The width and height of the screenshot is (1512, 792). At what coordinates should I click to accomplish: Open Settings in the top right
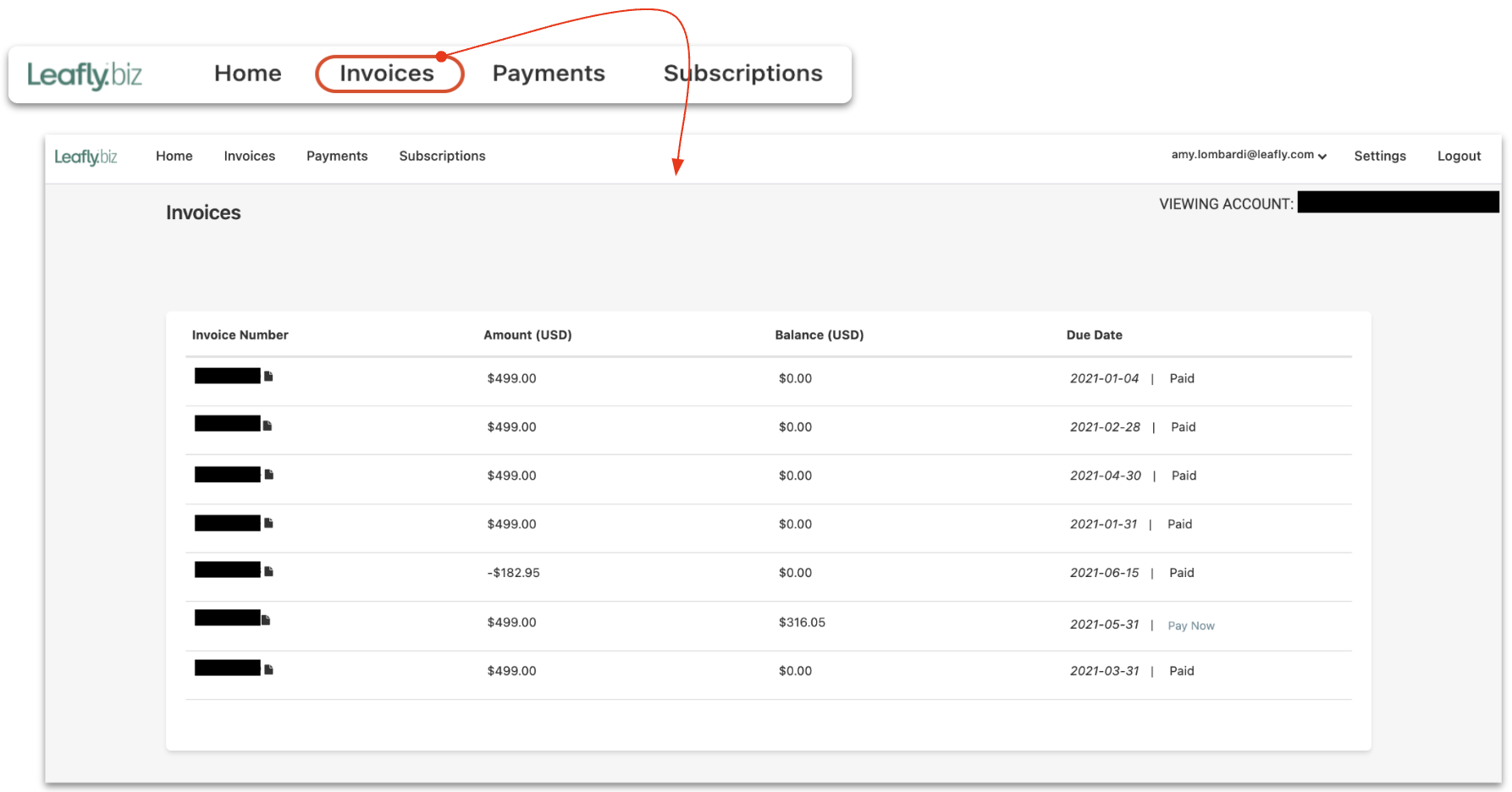[x=1380, y=156]
